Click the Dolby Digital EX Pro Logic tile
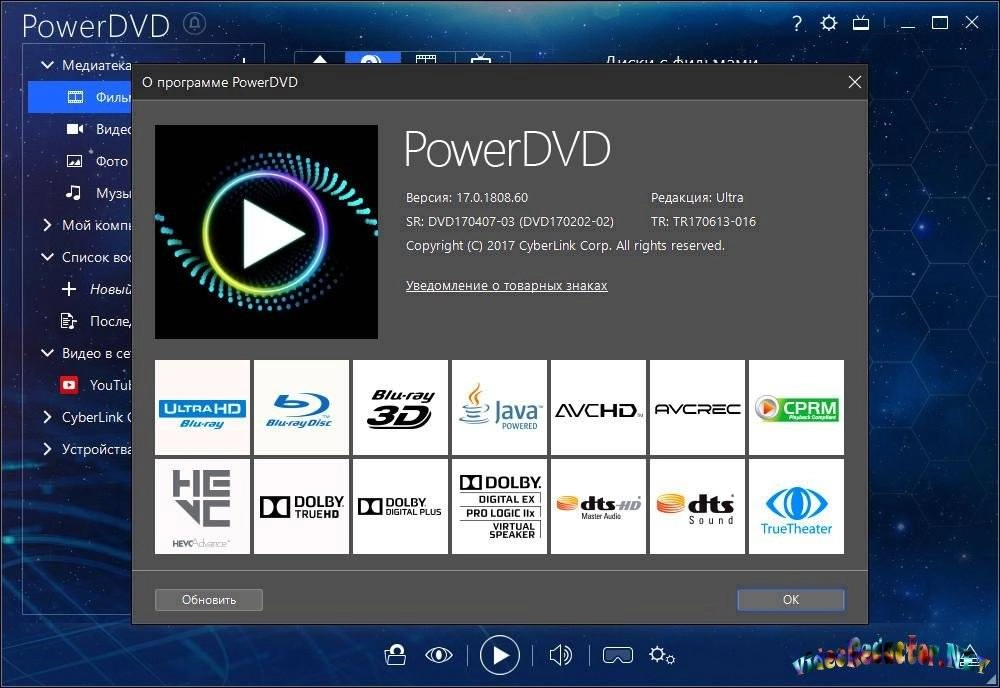Screen dimensions: 1000x688 pos(499,506)
